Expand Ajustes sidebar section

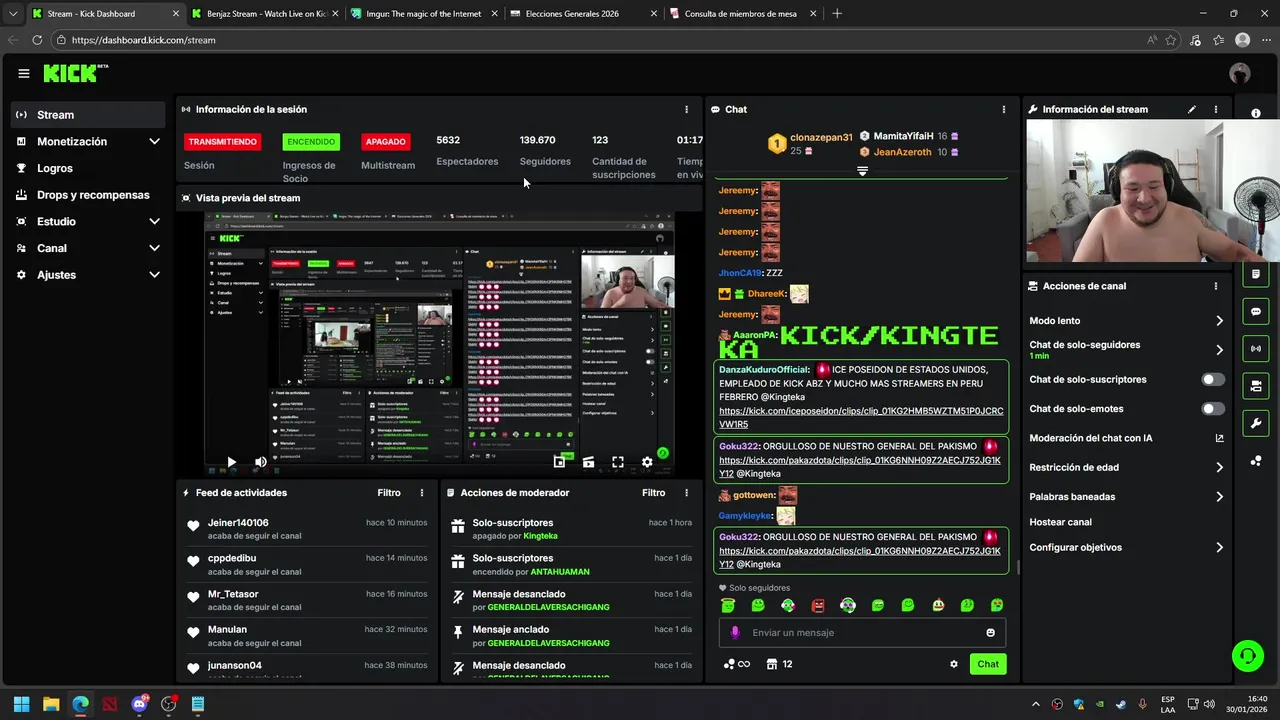[154, 275]
